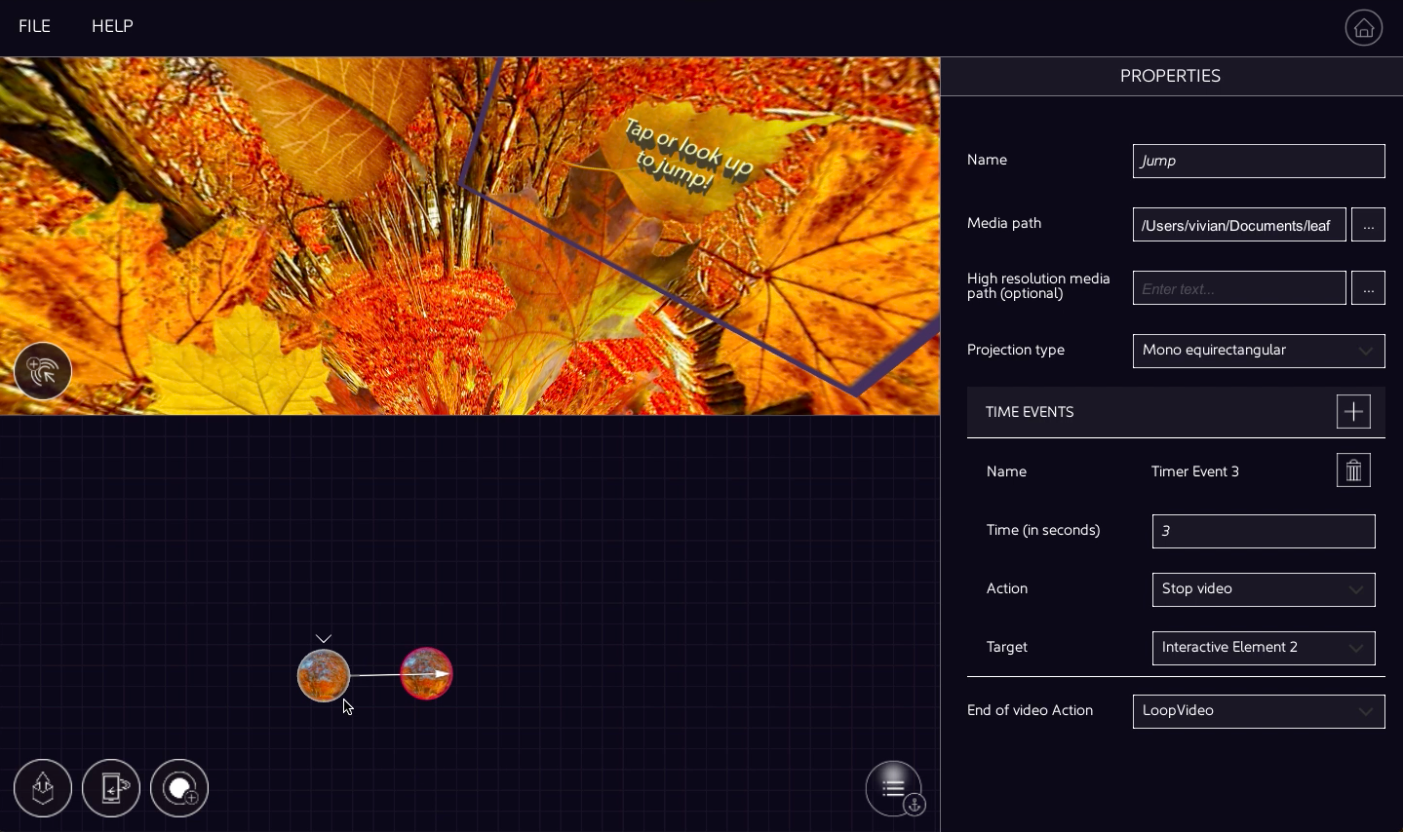Viewport: 1403px width, 832px height.
Task: Open the Target dropdown for Interactive Element 2
Action: click(x=1263, y=647)
